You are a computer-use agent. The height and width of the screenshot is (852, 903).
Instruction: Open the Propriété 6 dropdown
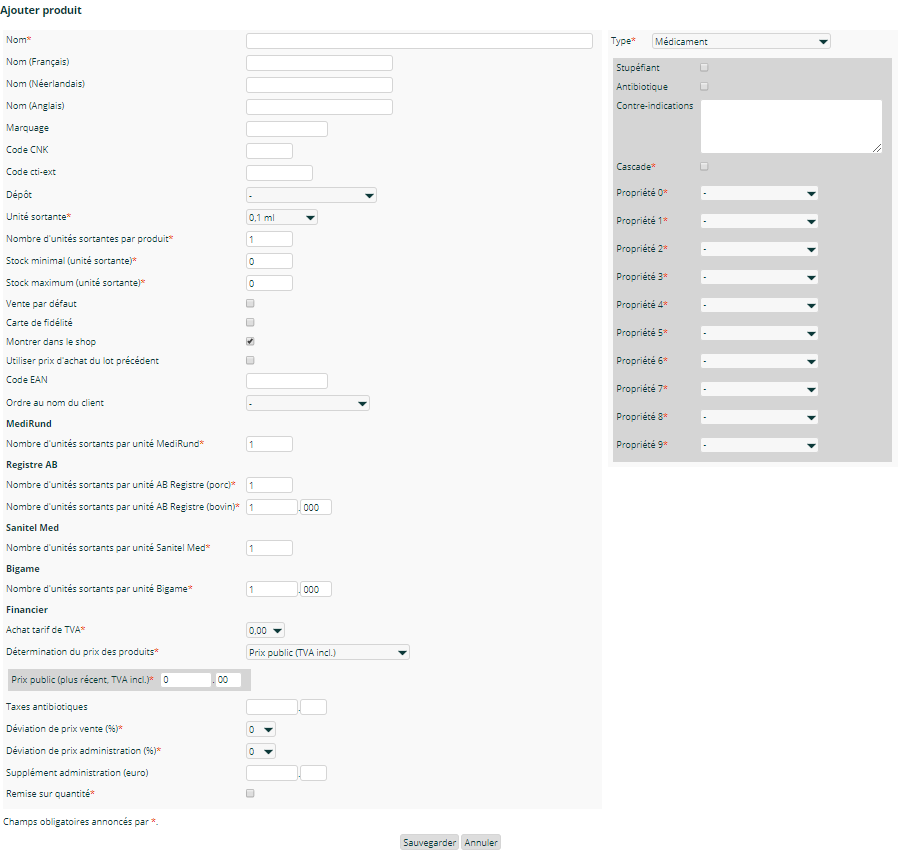pos(759,361)
